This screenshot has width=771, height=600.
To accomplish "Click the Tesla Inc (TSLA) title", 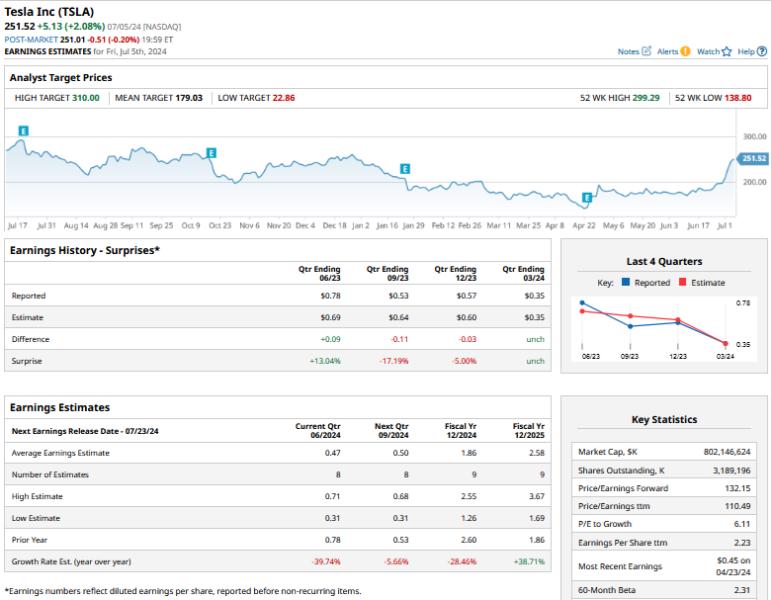I will coord(49,11).
